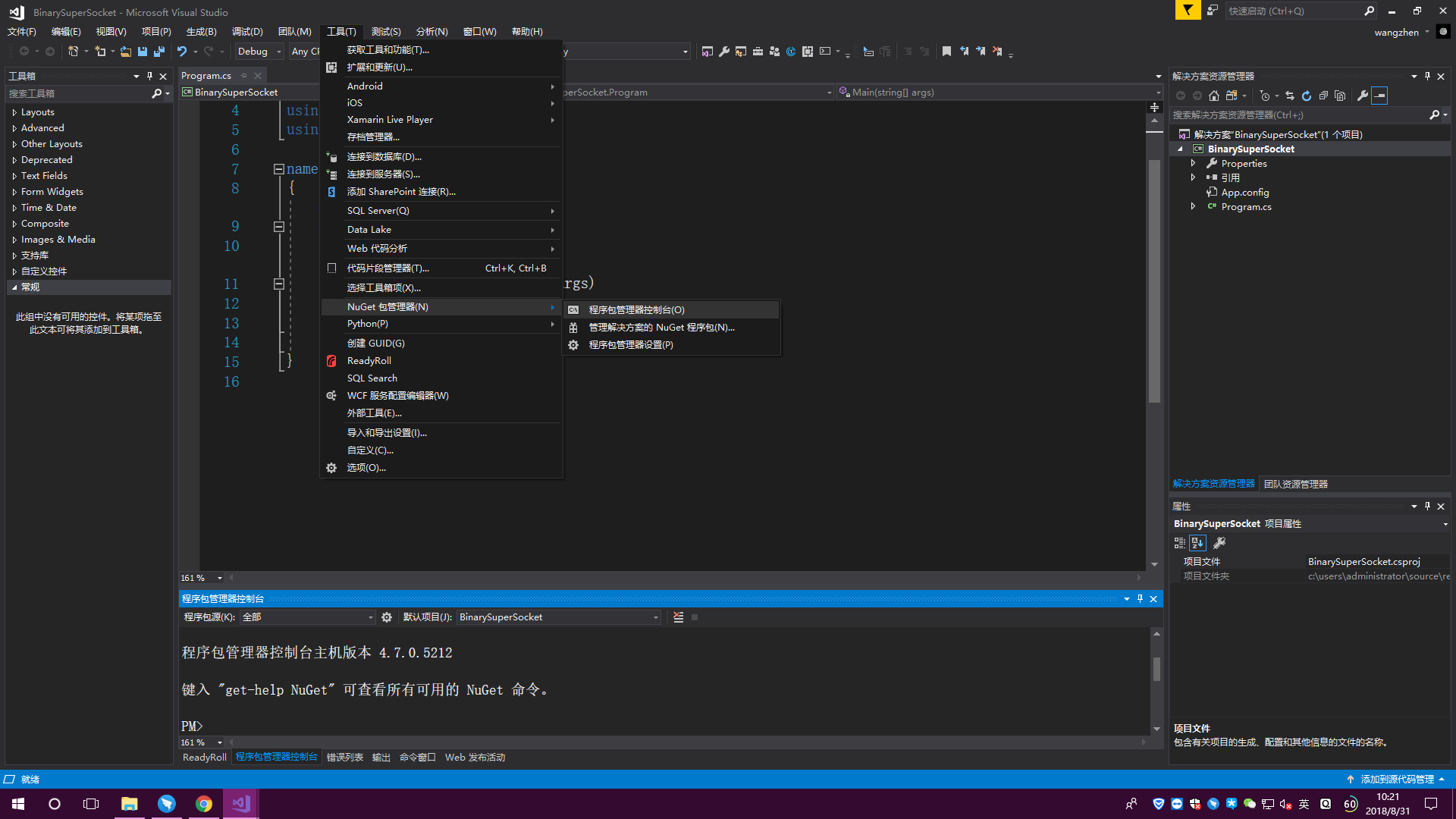The height and width of the screenshot is (819, 1456).
Task: Click 添加到源代码管理 in status bar
Action: click(1396, 780)
